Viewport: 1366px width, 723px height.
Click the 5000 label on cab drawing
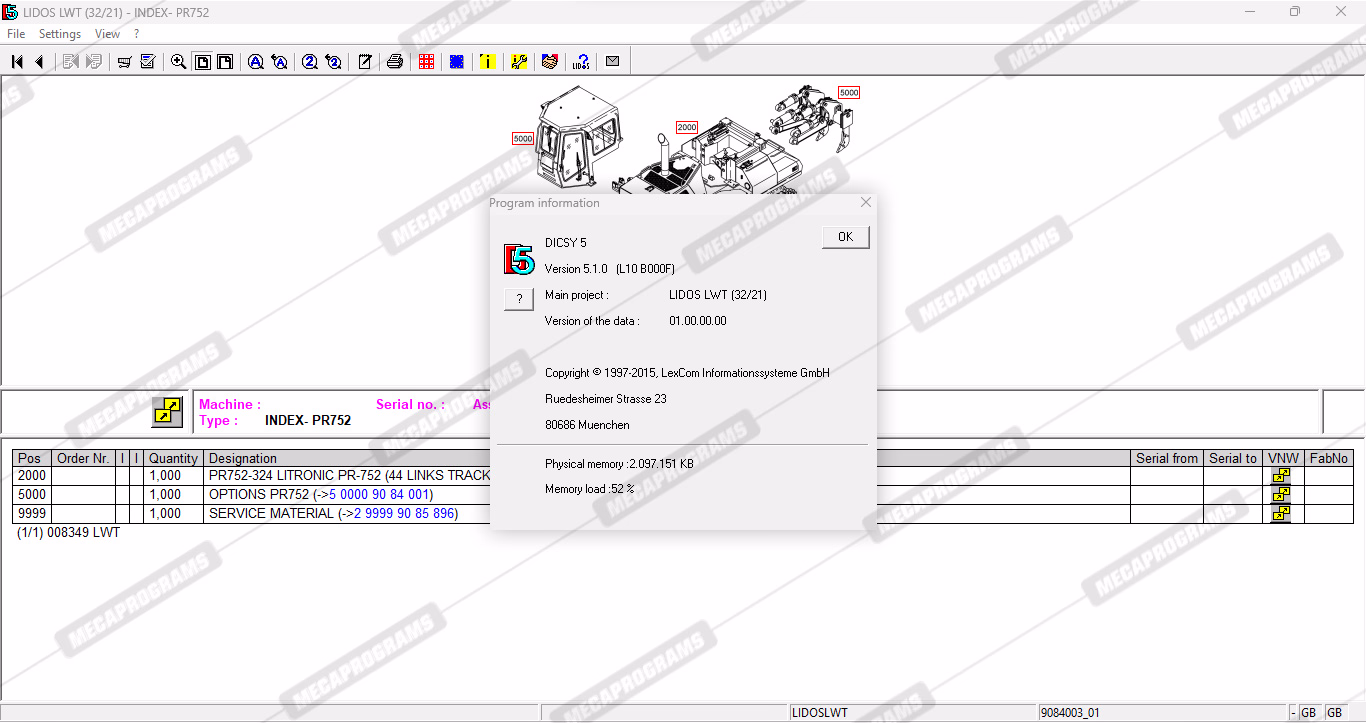point(523,139)
